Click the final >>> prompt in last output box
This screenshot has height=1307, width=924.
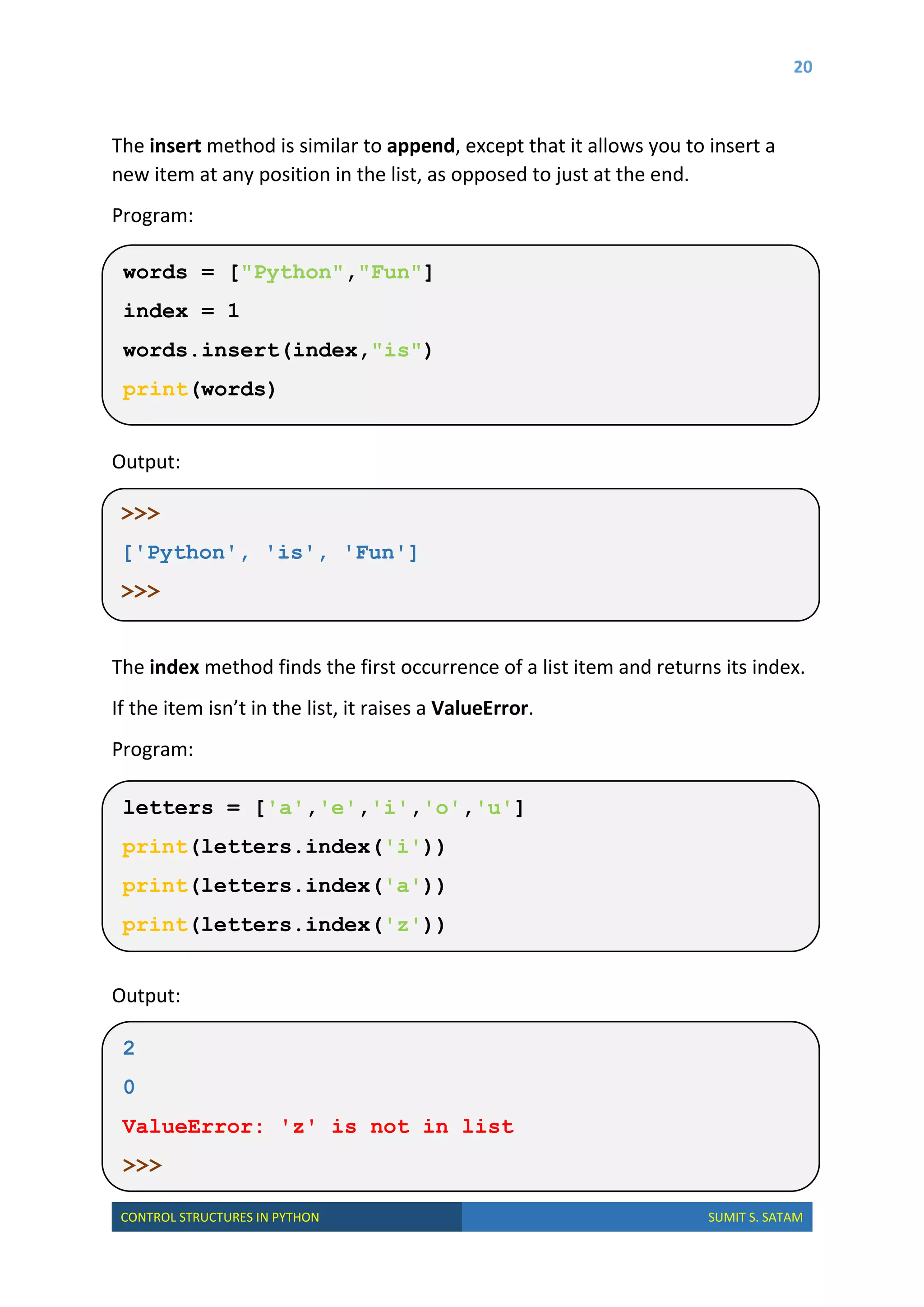pyautogui.click(x=142, y=1166)
